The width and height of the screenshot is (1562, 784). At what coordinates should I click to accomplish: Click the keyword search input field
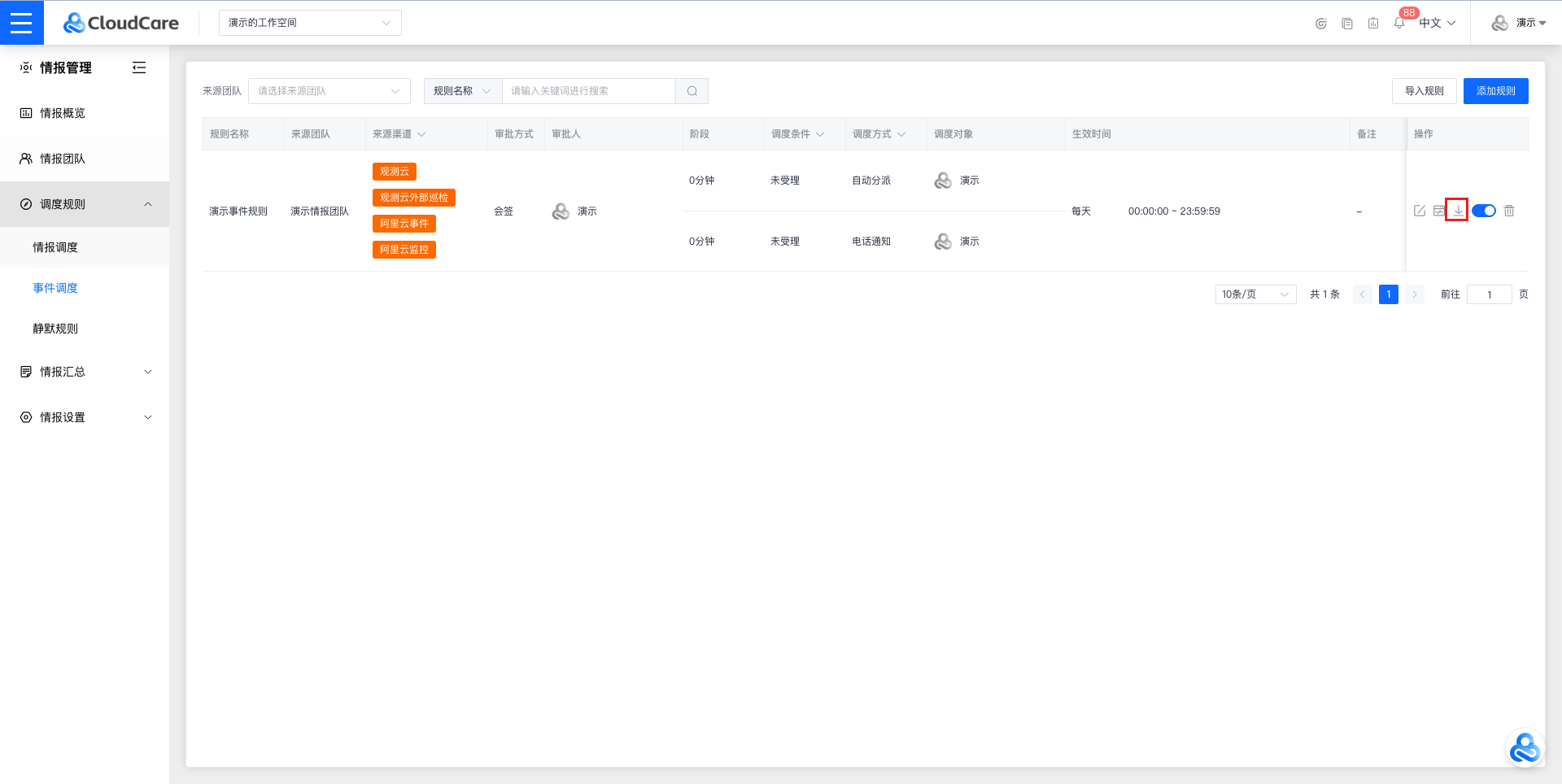click(588, 91)
